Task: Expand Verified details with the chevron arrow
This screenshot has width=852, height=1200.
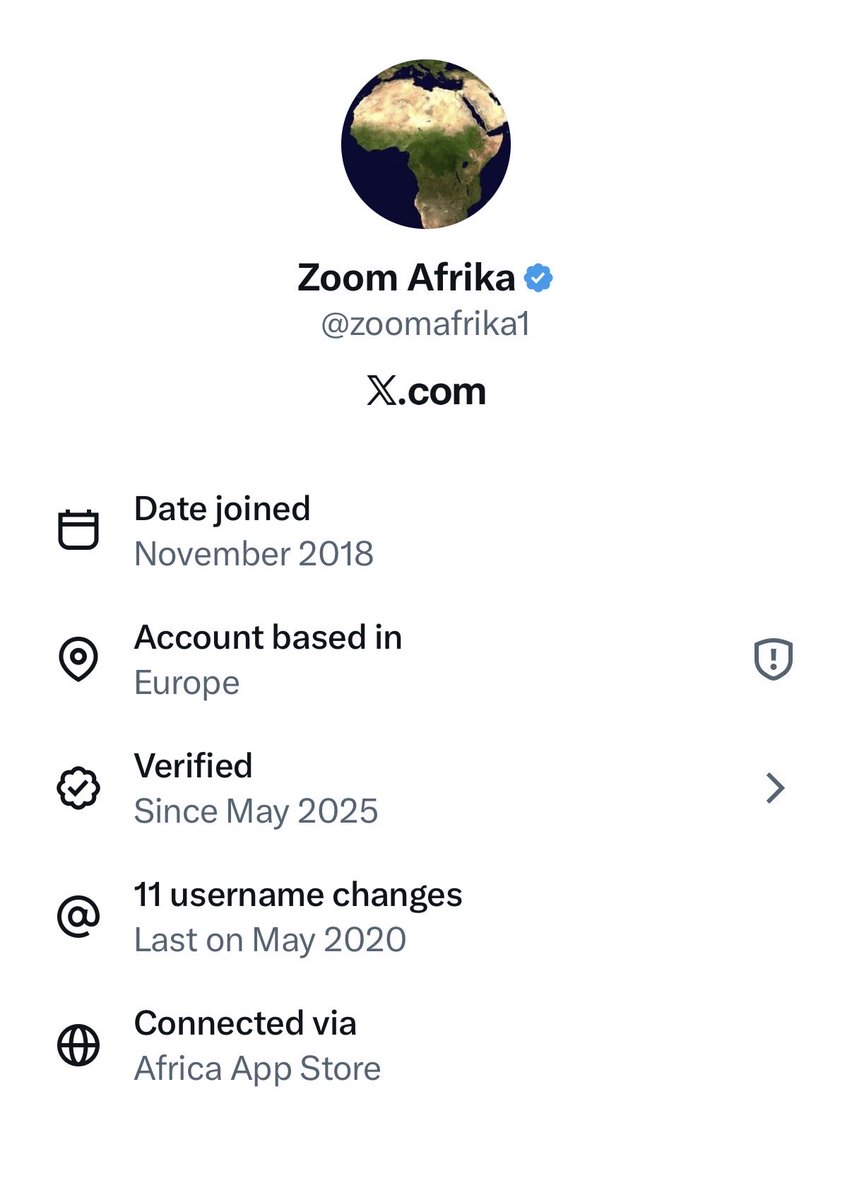Action: coord(775,789)
